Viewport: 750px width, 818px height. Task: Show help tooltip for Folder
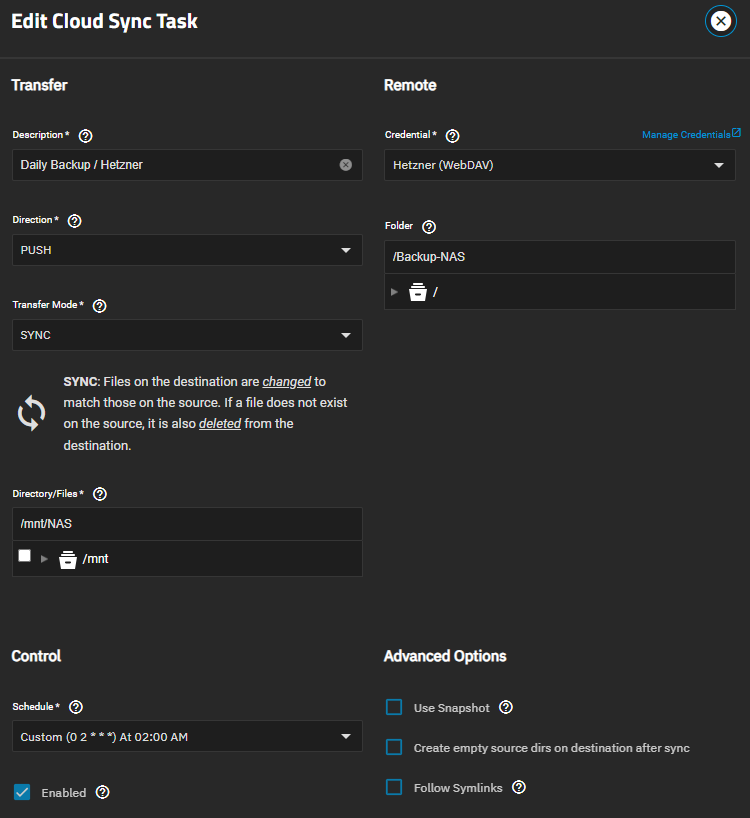429,227
